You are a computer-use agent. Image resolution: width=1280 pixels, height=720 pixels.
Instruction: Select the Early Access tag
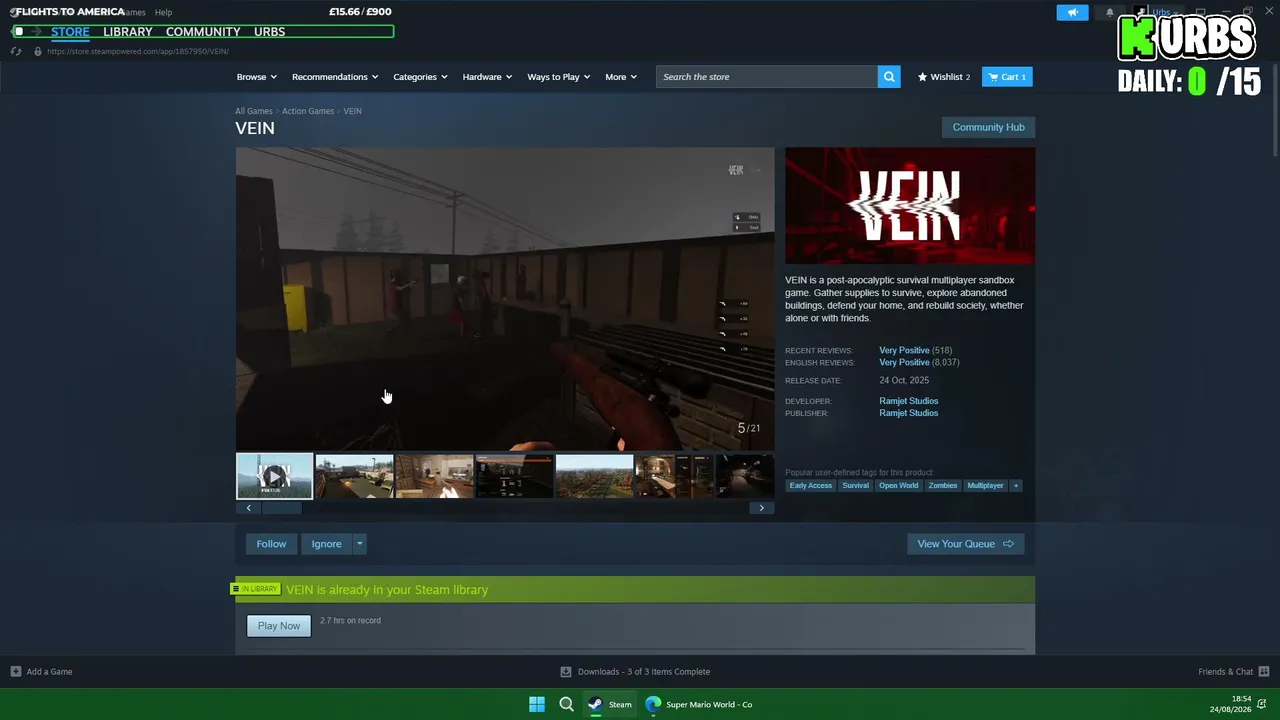811,486
